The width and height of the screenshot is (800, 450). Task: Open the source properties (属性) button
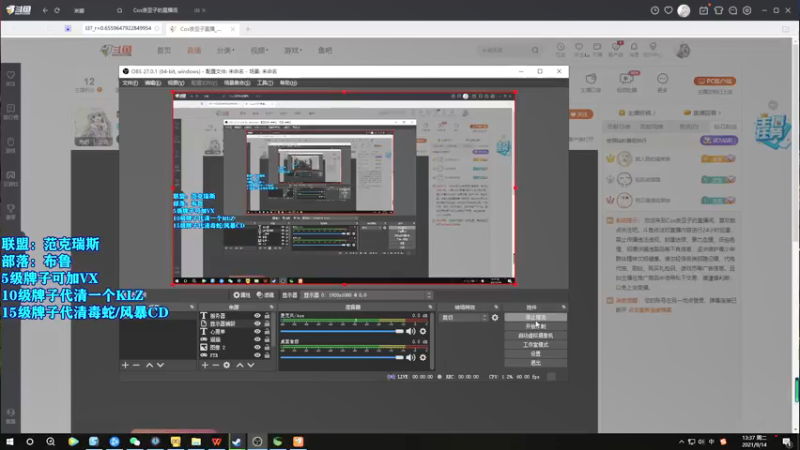pyautogui.click(x=242, y=295)
